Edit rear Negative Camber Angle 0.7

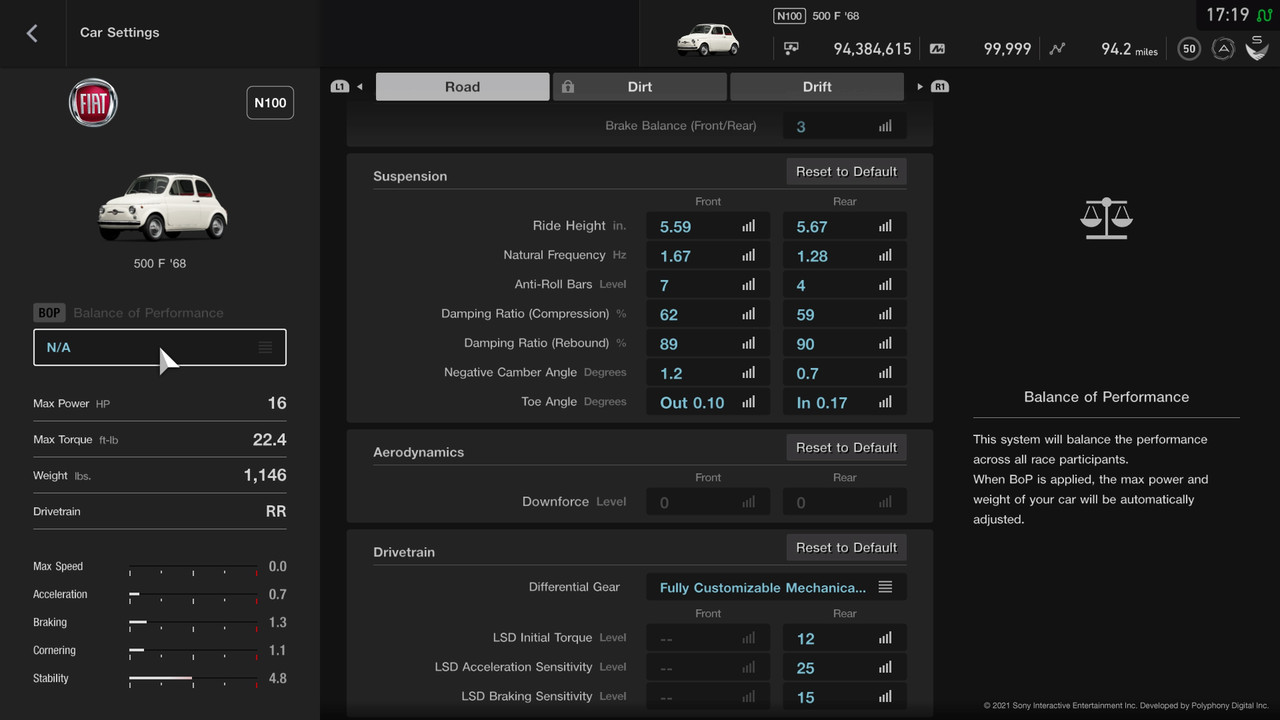click(845, 373)
